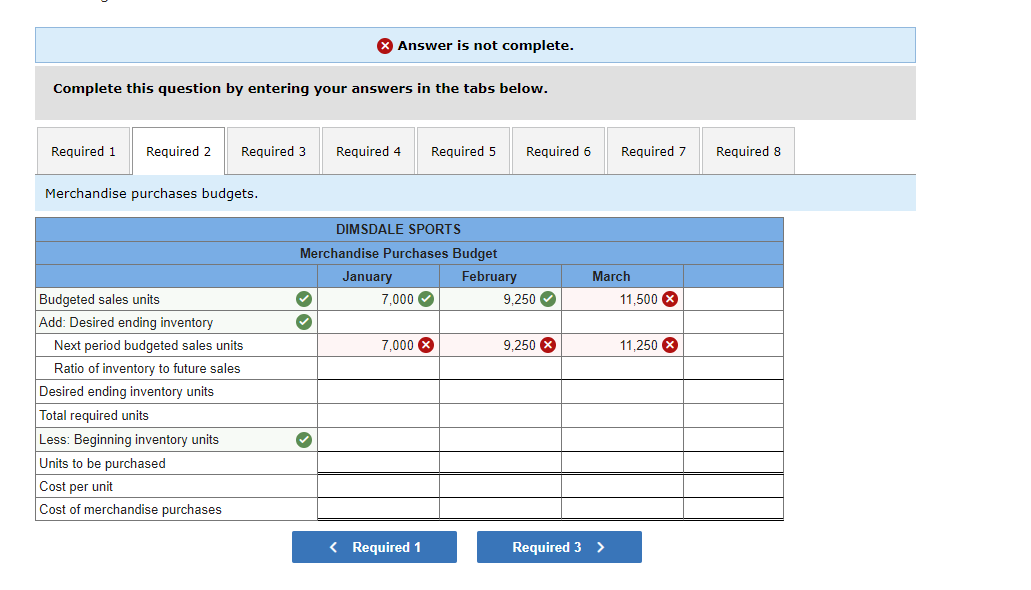The image size is (1031, 590).
Task: Open the Required 4 tab
Action: (368, 151)
